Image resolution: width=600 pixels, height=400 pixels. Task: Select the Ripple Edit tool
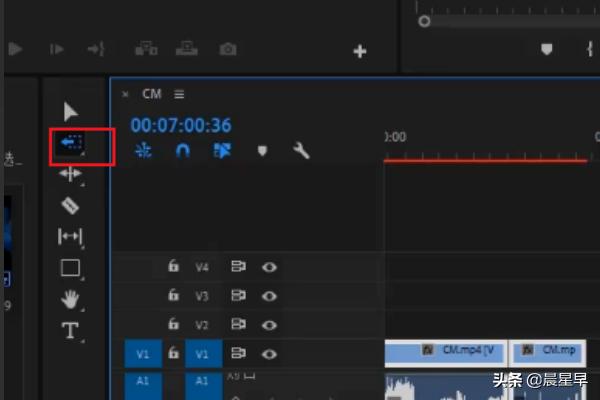(70, 174)
